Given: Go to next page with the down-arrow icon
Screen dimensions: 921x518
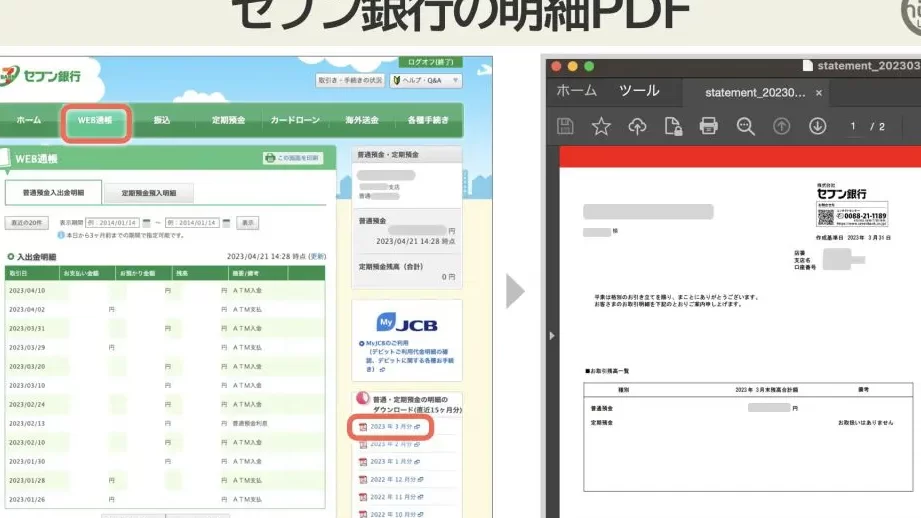Looking at the screenshot, I should [818, 126].
